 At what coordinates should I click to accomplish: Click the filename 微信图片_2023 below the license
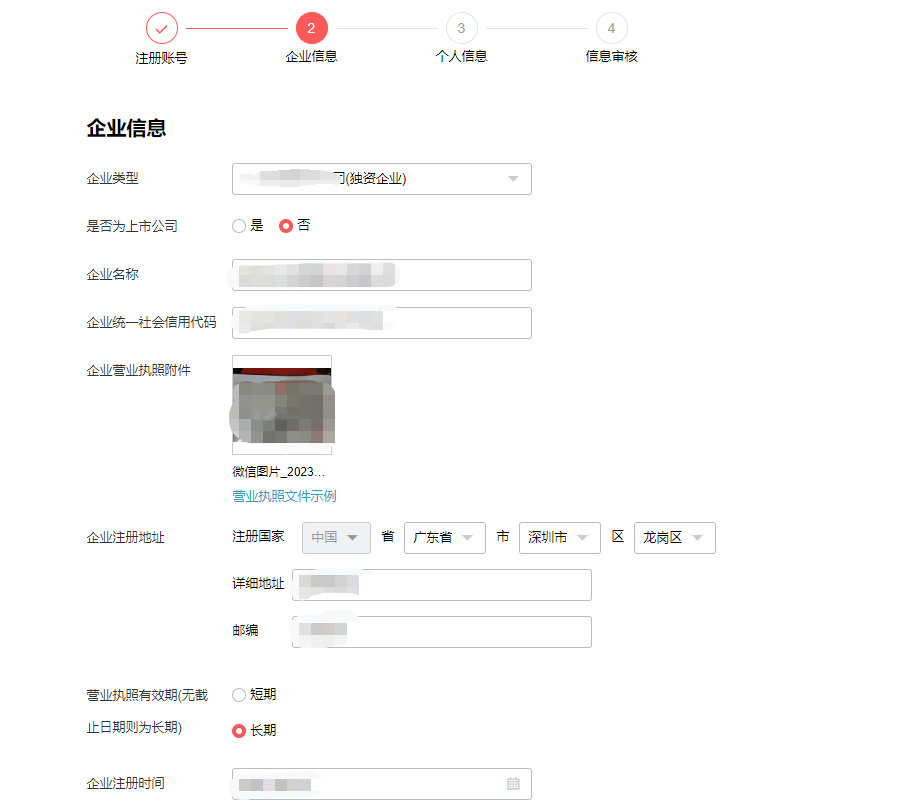click(x=281, y=472)
